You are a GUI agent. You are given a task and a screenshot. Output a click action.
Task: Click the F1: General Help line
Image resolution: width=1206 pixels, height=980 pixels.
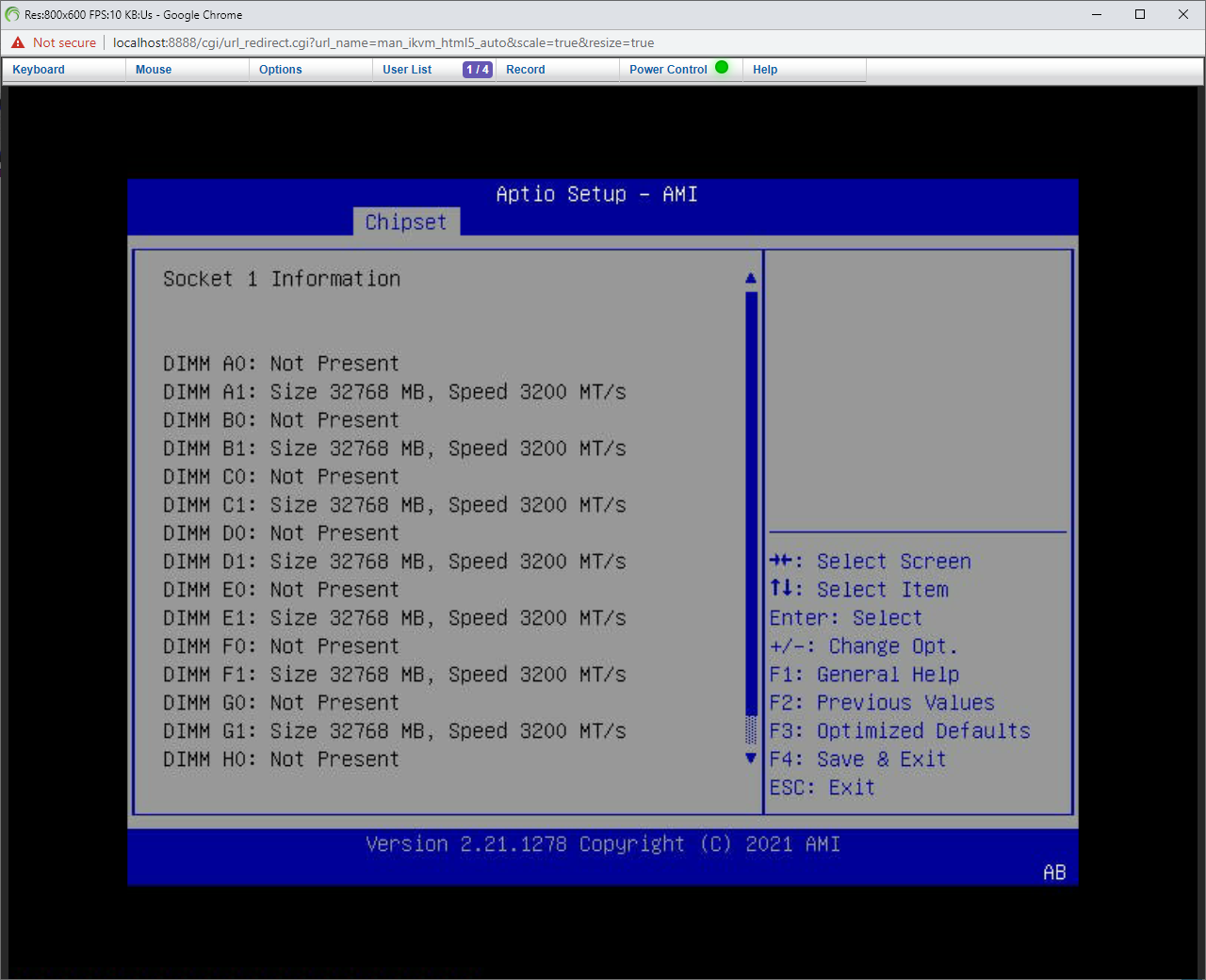point(865,675)
